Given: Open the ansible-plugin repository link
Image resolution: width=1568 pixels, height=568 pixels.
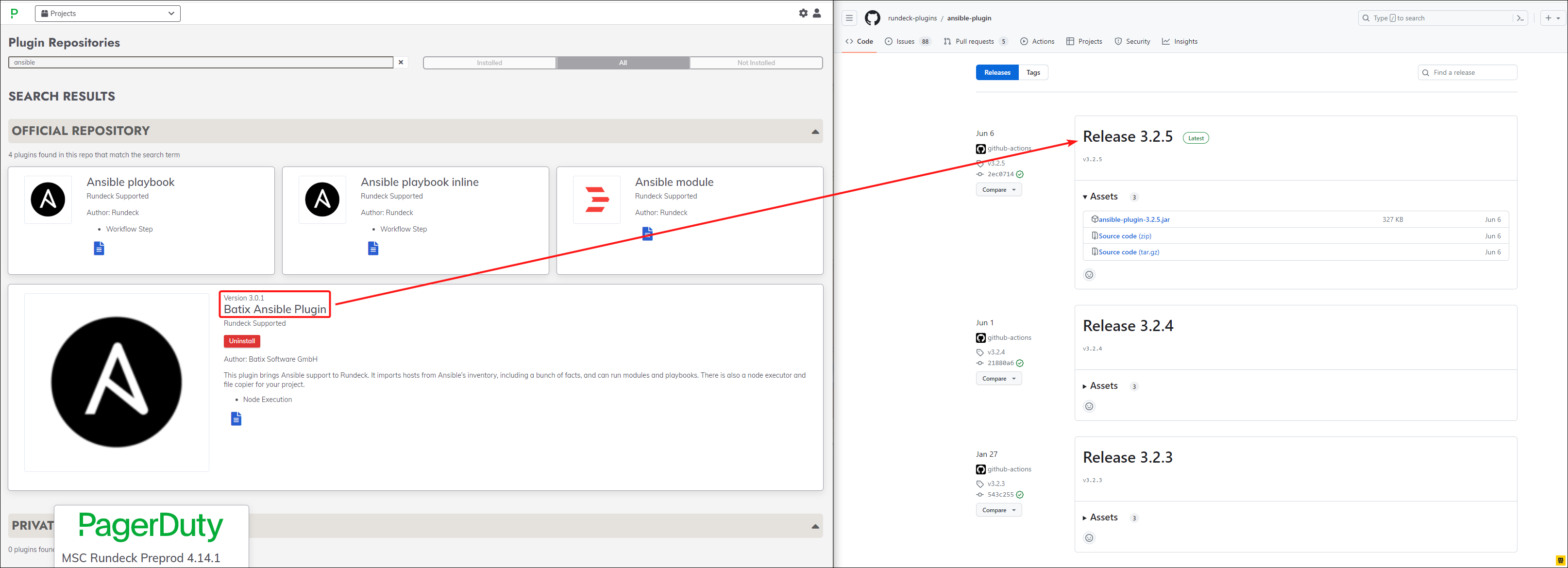Looking at the screenshot, I should pyautogui.click(x=969, y=18).
